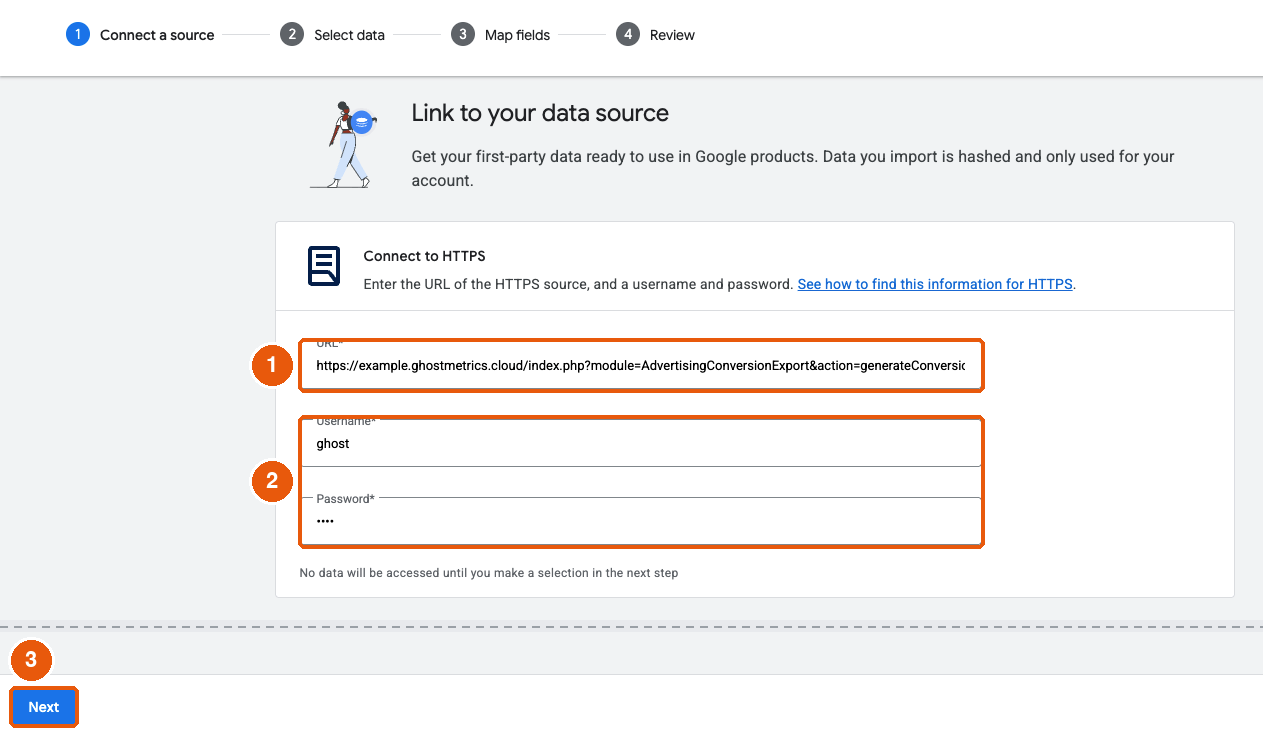Select the Password field
1263x738 pixels.
tap(641, 521)
